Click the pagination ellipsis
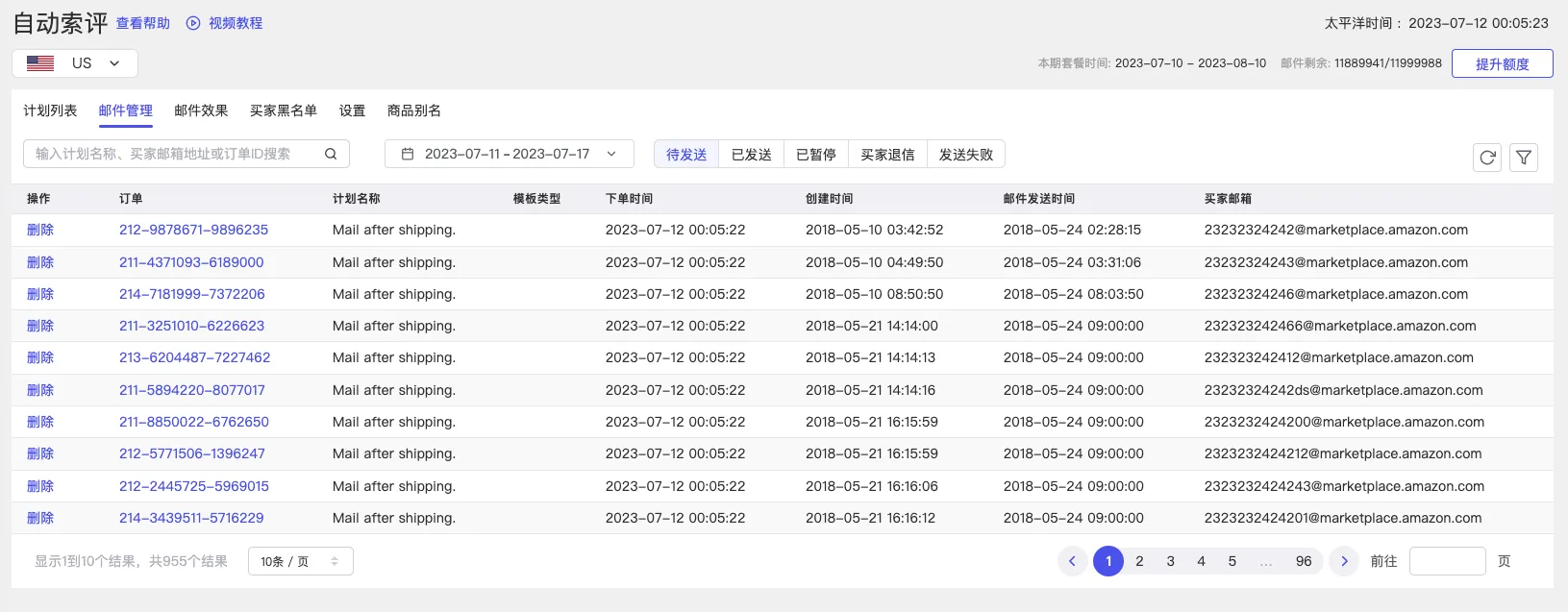The image size is (1568, 612). (1266, 561)
